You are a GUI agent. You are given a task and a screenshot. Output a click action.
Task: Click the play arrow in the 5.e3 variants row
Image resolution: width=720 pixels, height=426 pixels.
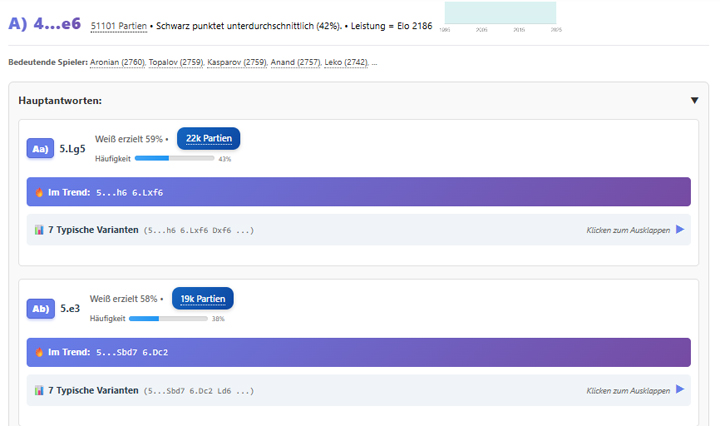pyautogui.click(x=680, y=390)
